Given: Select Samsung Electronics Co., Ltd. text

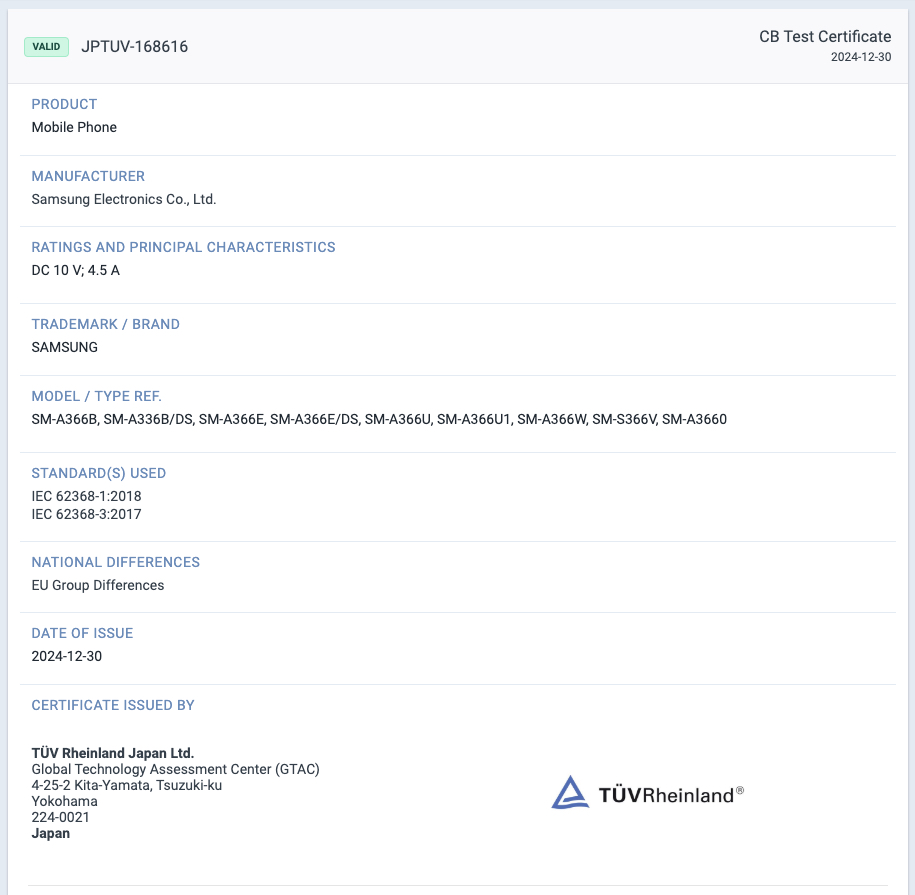Looking at the screenshot, I should 124,199.
